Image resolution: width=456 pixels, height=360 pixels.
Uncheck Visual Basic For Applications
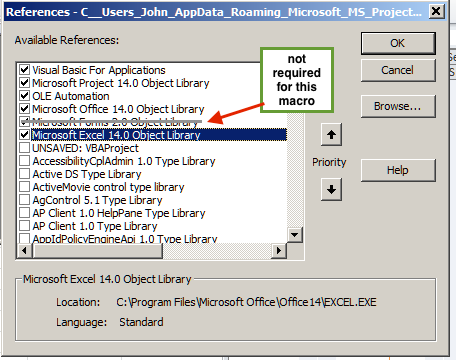[x=24, y=70]
